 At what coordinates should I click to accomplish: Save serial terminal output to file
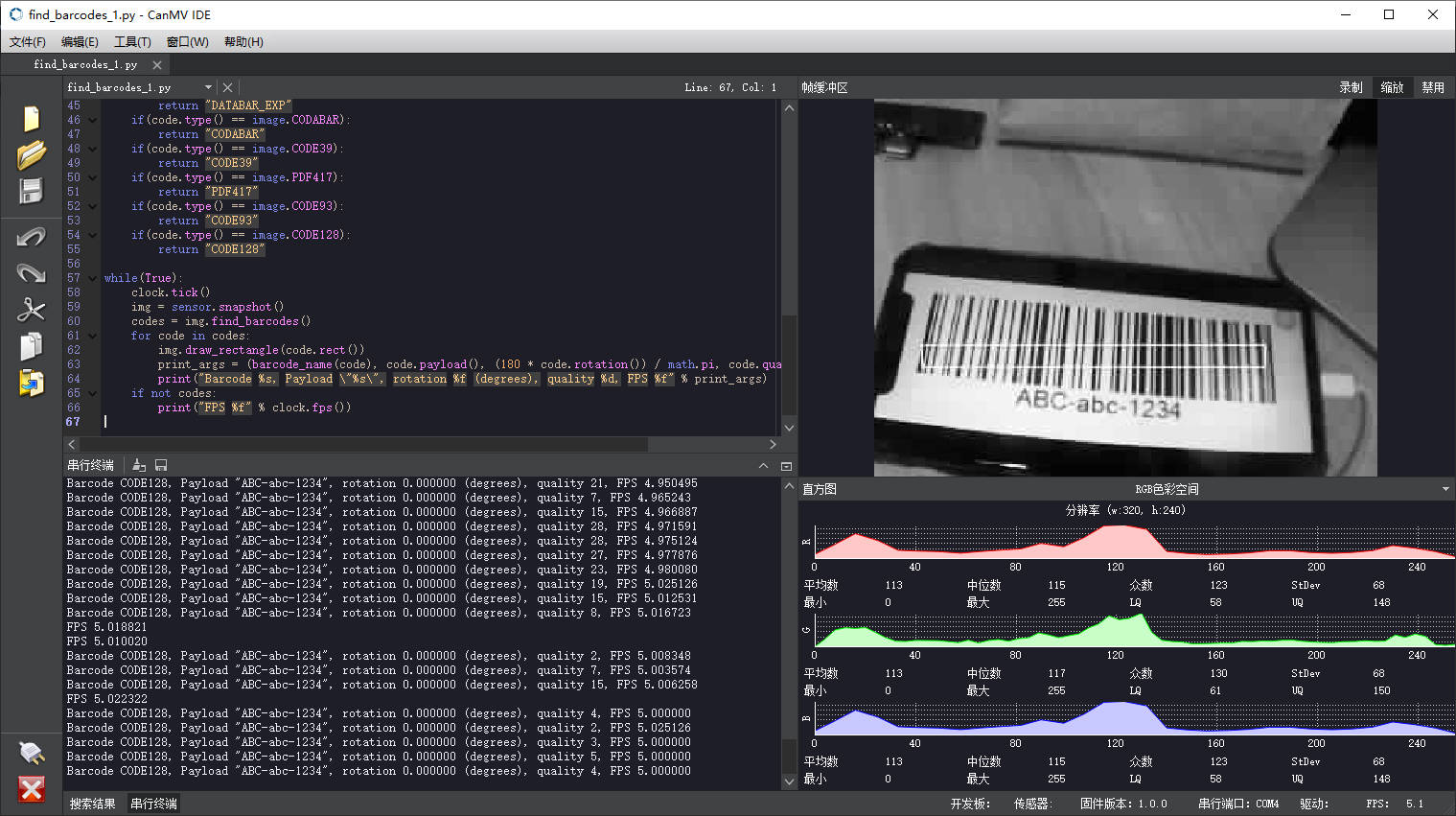tap(161, 465)
